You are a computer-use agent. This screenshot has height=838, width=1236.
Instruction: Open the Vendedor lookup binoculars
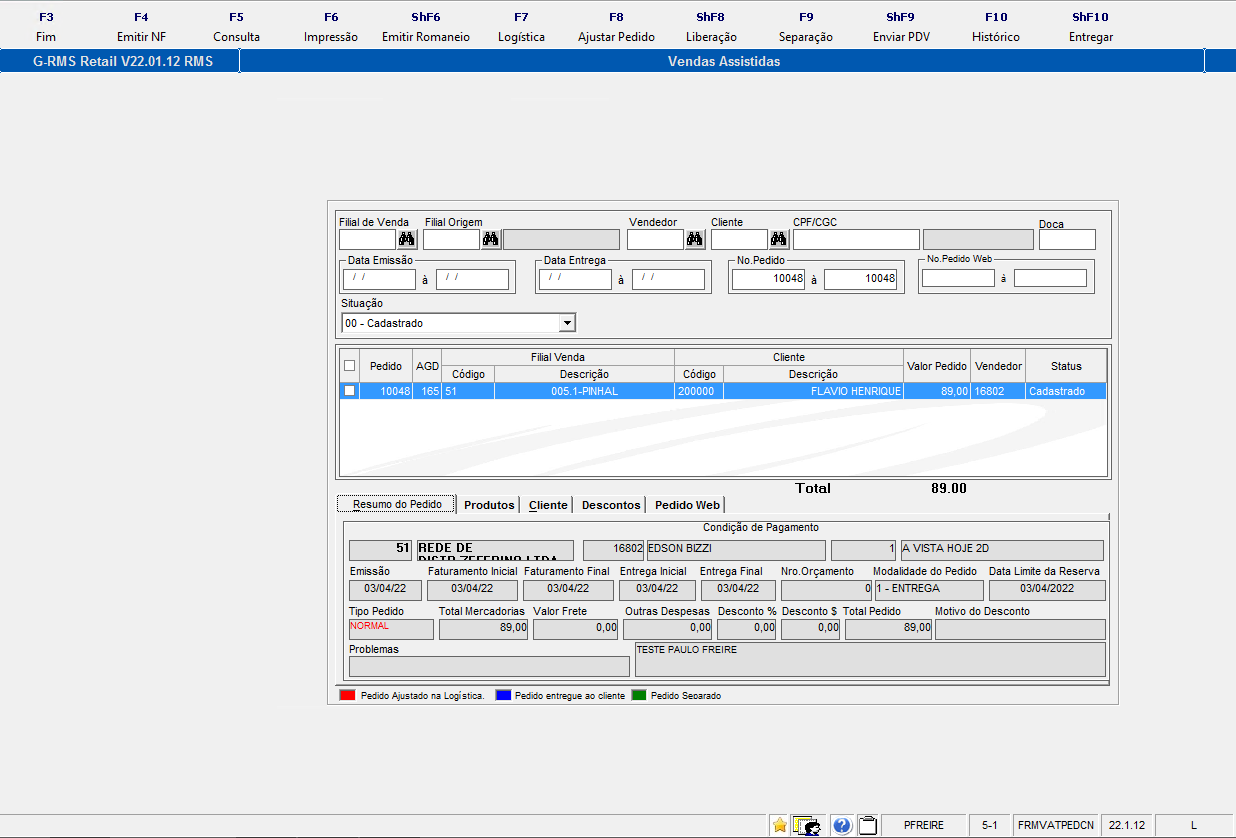point(693,239)
